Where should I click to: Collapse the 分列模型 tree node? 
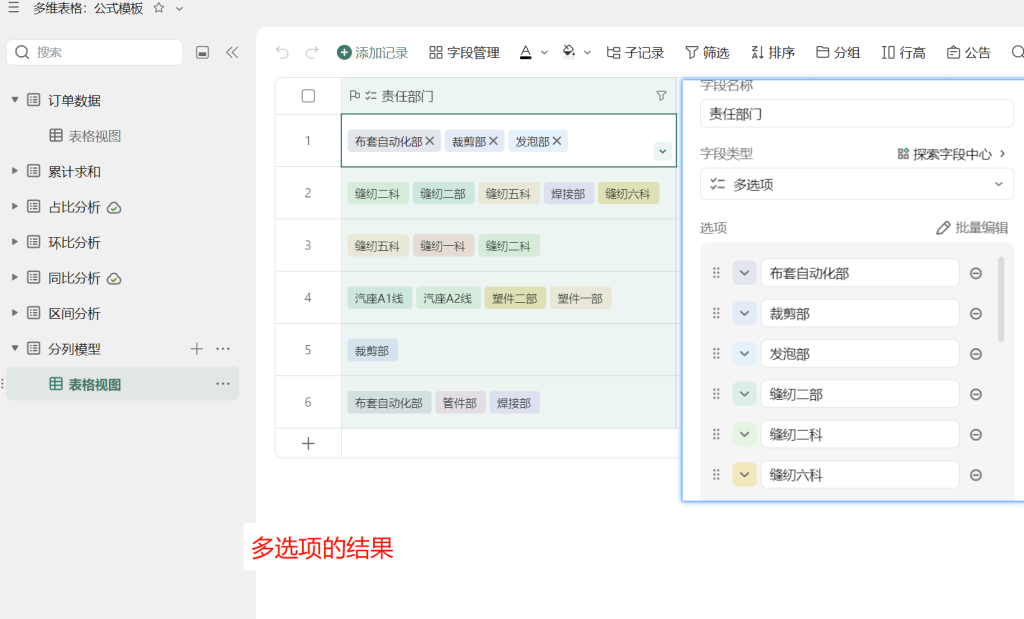pos(14,349)
